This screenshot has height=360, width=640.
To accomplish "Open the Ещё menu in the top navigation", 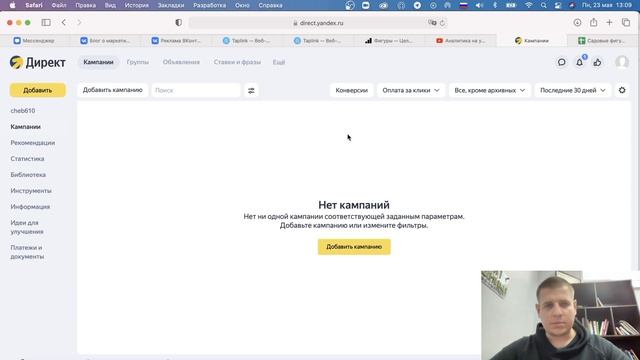I will 279,62.
